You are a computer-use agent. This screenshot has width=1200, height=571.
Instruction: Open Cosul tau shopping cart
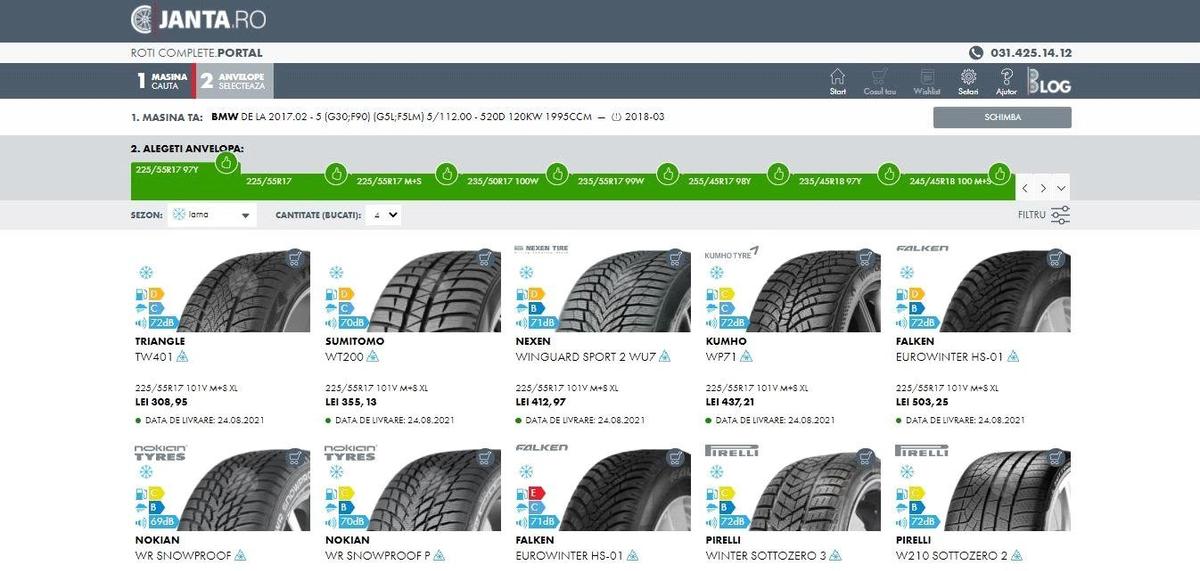(x=880, y=81)
